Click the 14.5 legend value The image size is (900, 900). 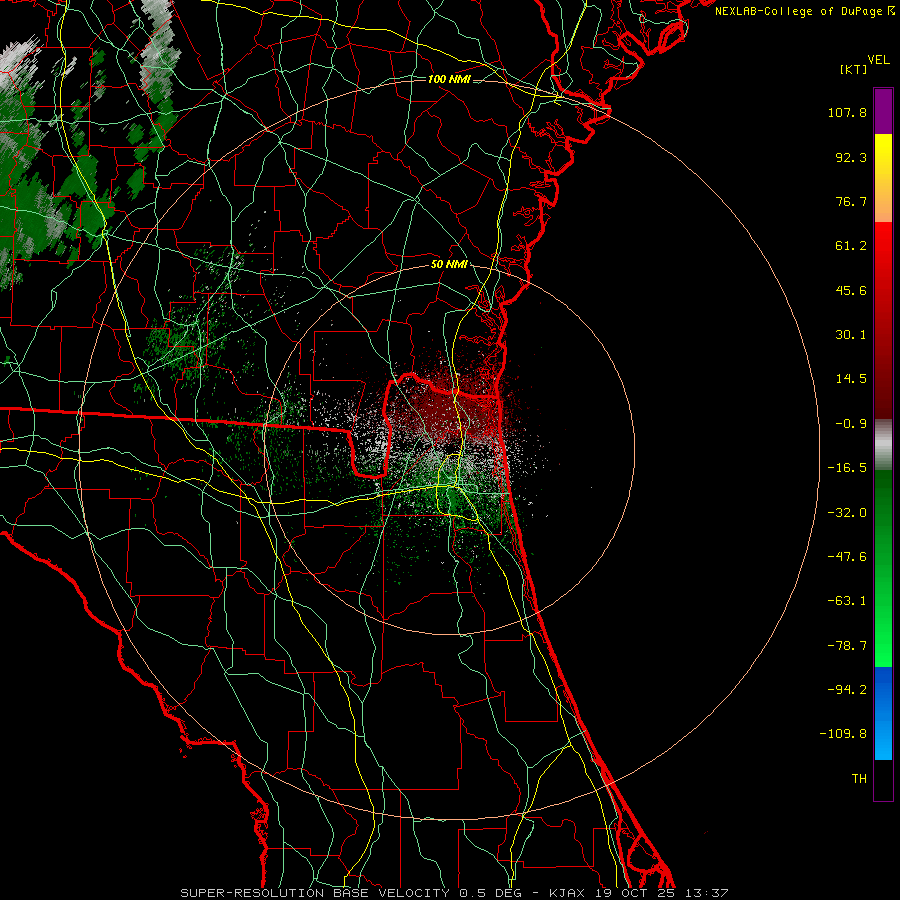851,379
